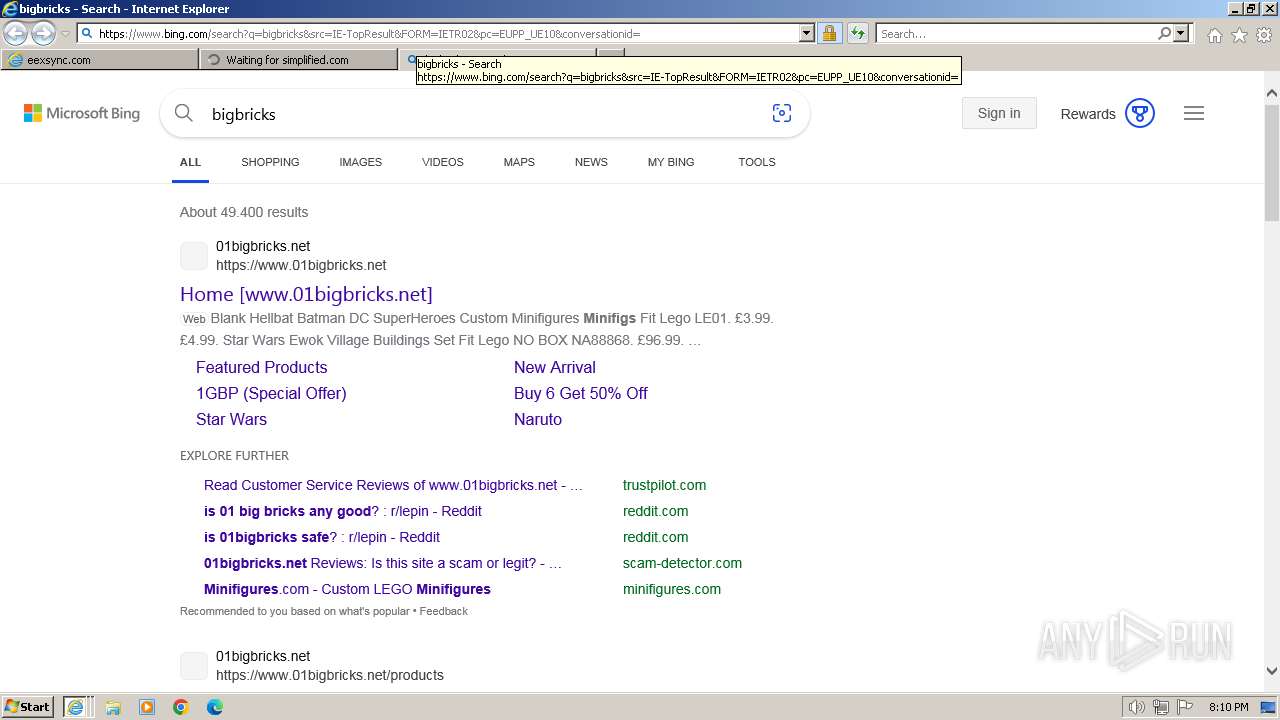Viewport: 1280px width, 720px height.
Task: Open the Edge taskbar icon
Action: (x=215, y=707)
